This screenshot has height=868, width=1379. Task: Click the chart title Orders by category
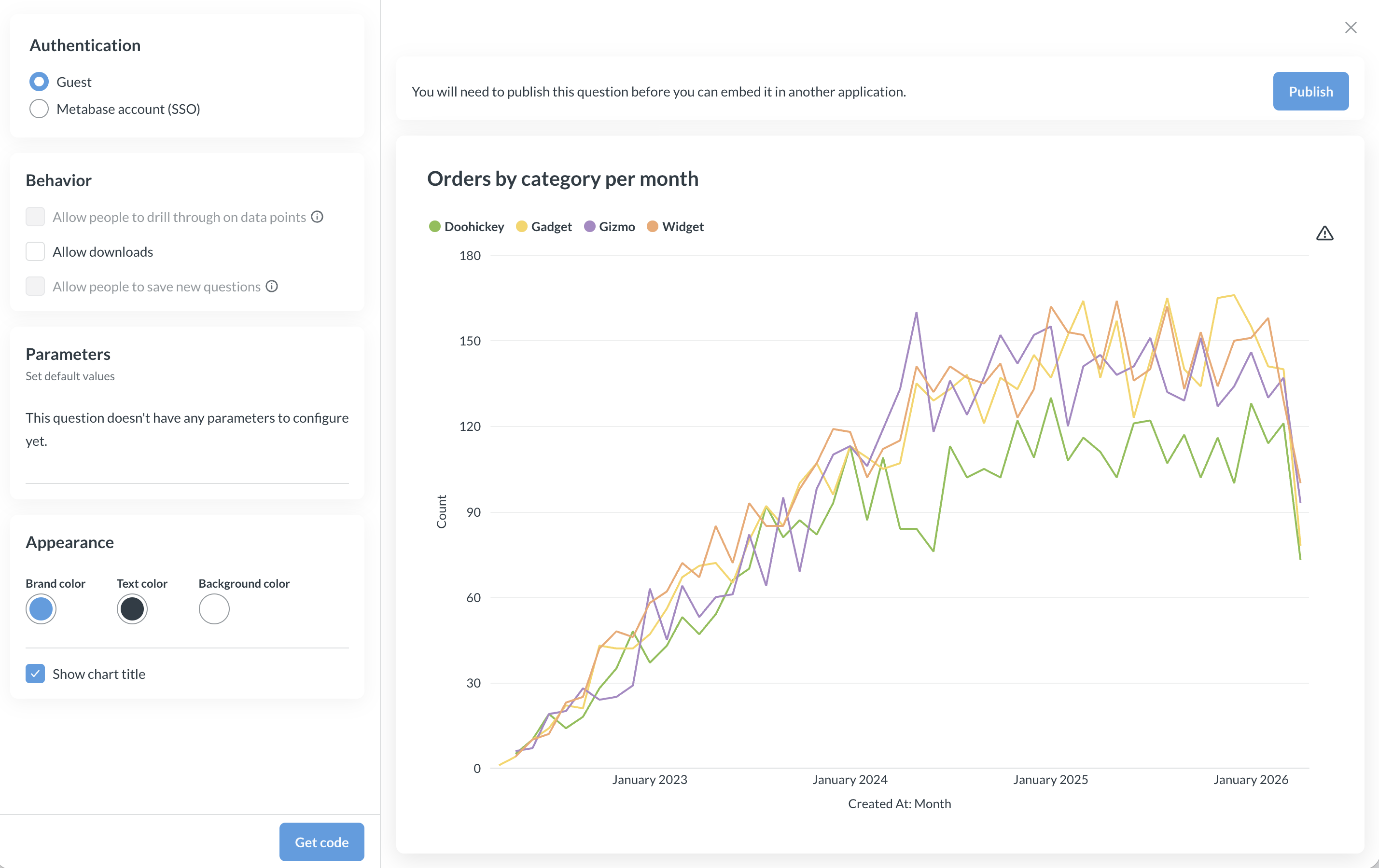562,179
